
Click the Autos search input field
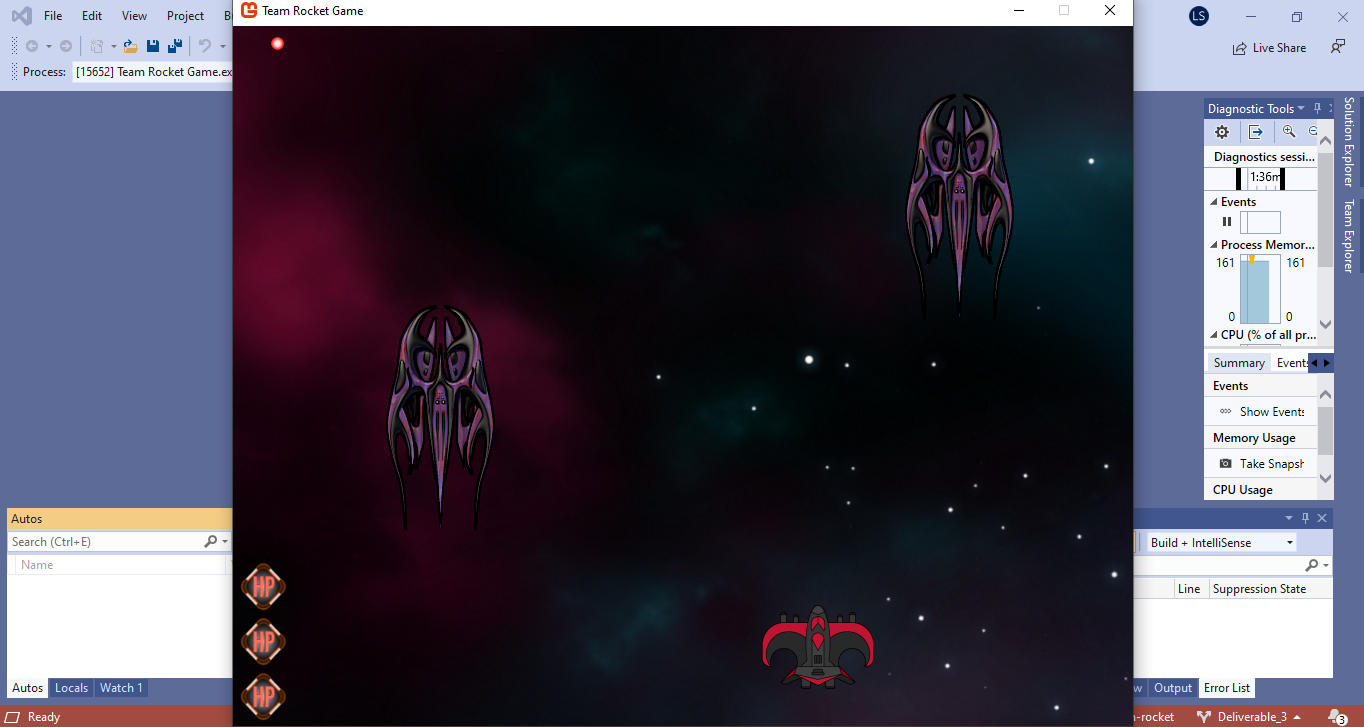coord(105,542)
